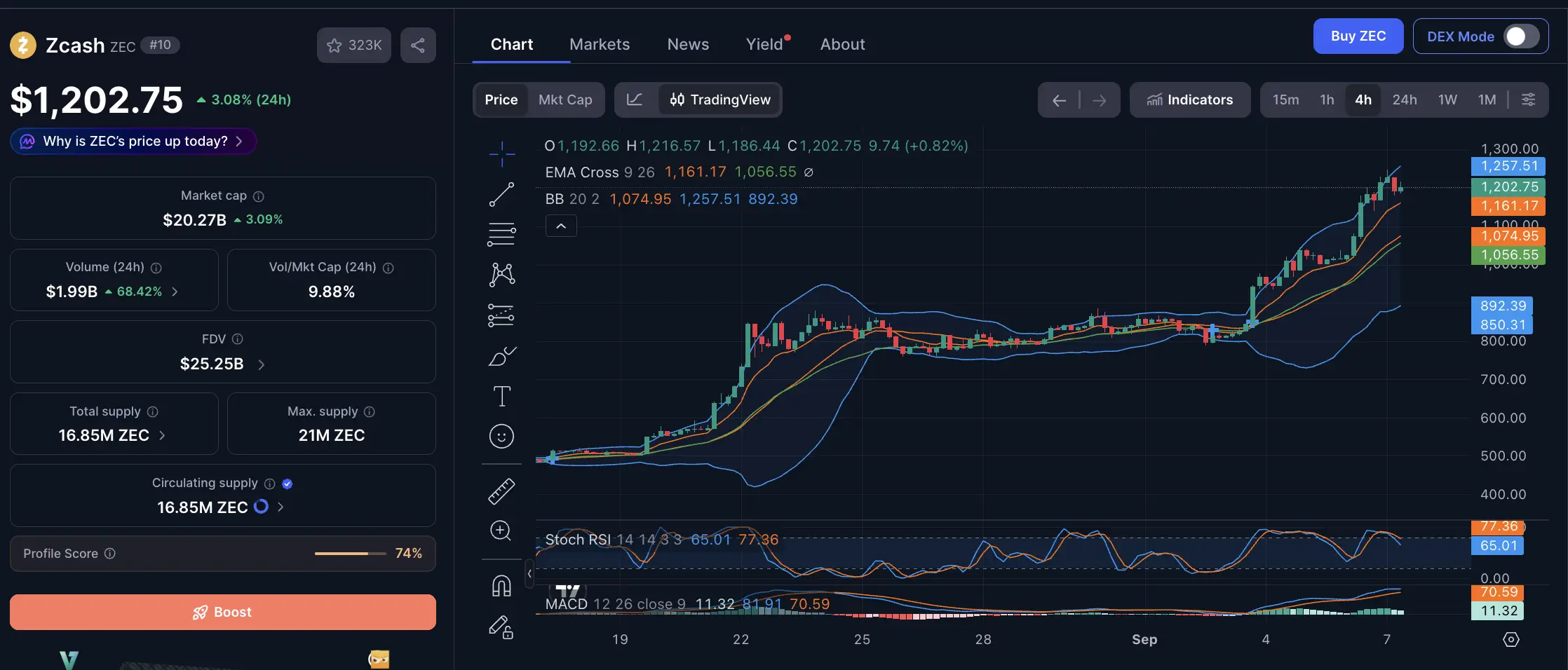Open the forecasting position tool
Screen dimensions: 1568x670
[501, 315]
